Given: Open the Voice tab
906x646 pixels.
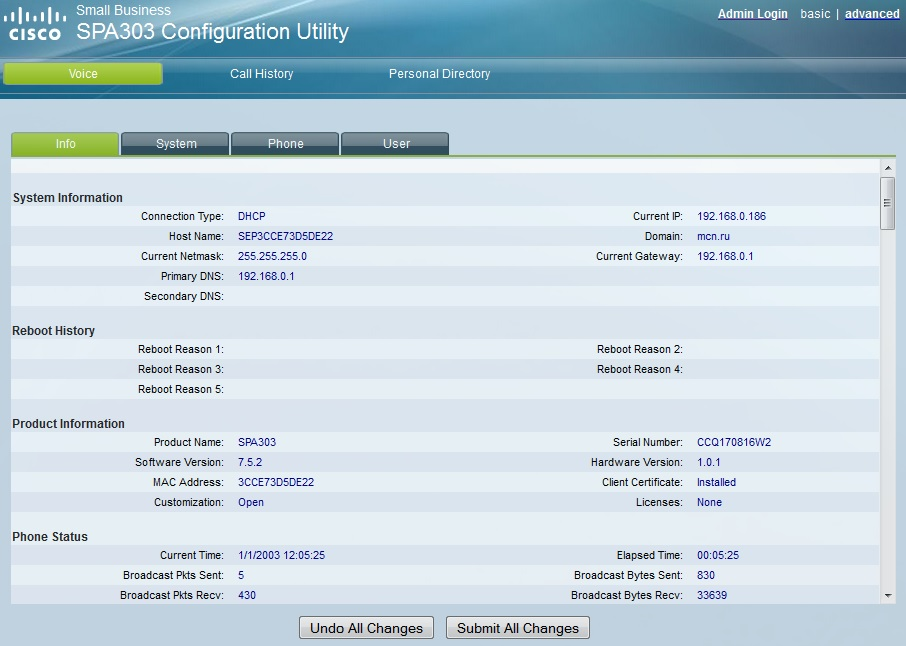Looking at the screenshot, I should tap(83, 74).
